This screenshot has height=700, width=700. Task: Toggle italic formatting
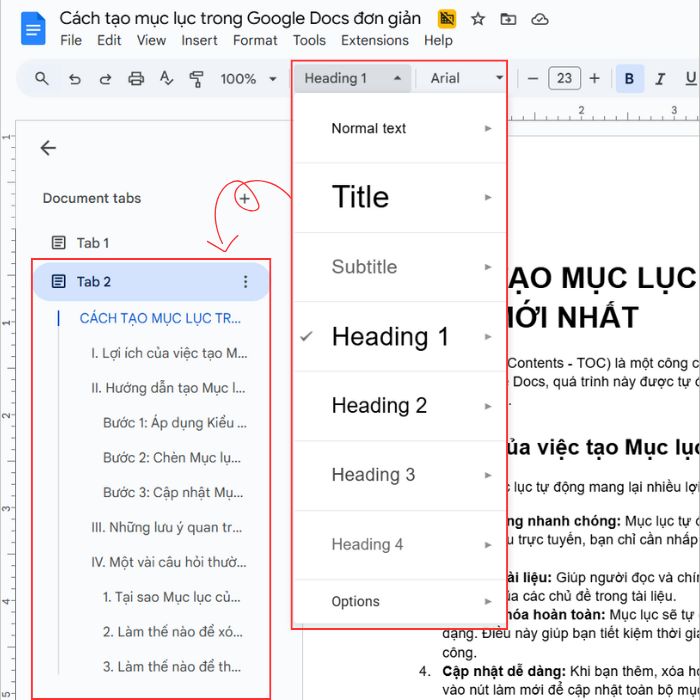point(660,79)
